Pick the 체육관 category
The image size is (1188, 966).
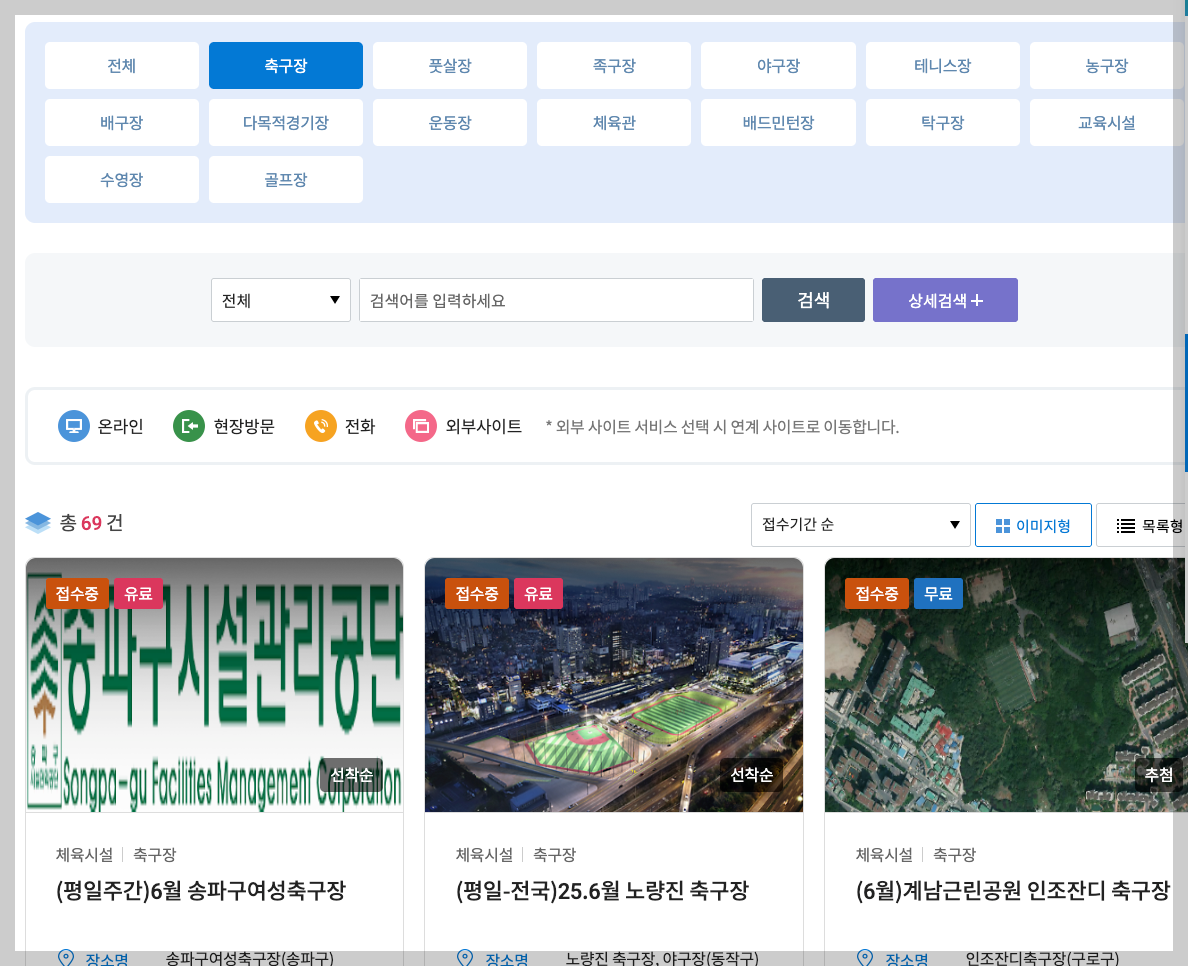(614, 122)
